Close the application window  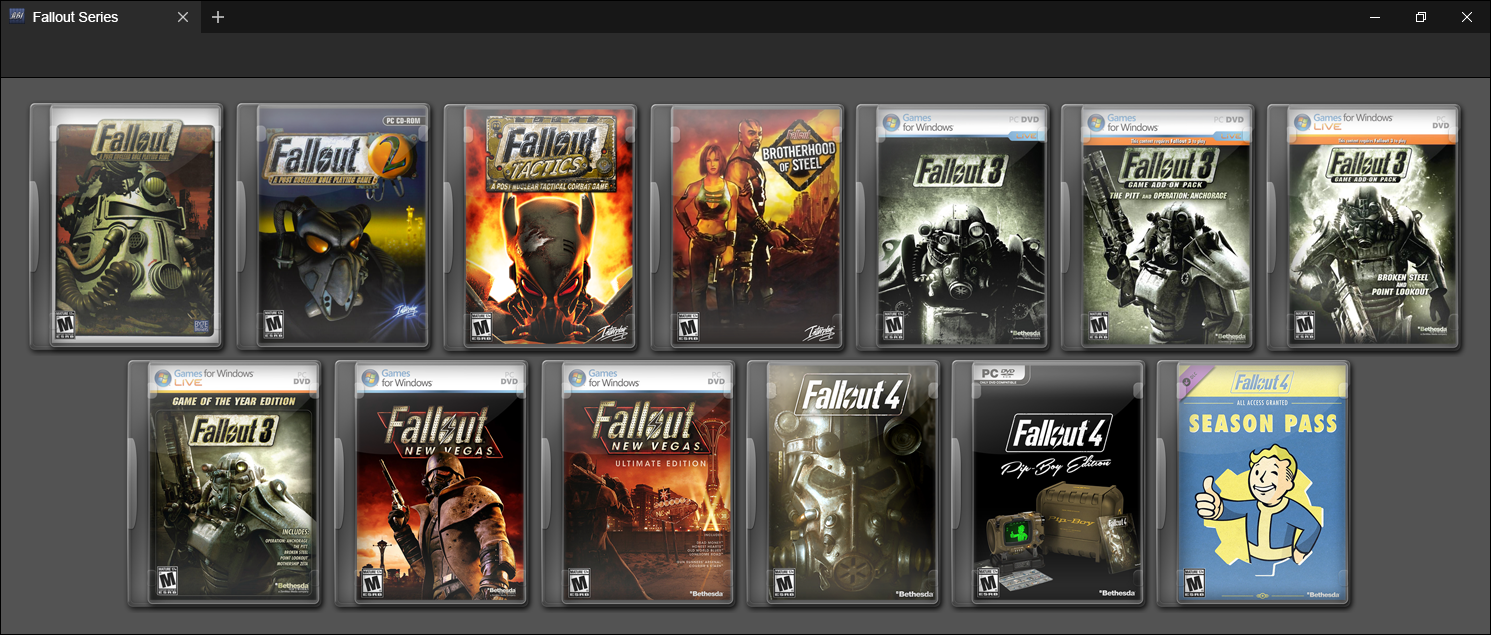[1467, 17]
